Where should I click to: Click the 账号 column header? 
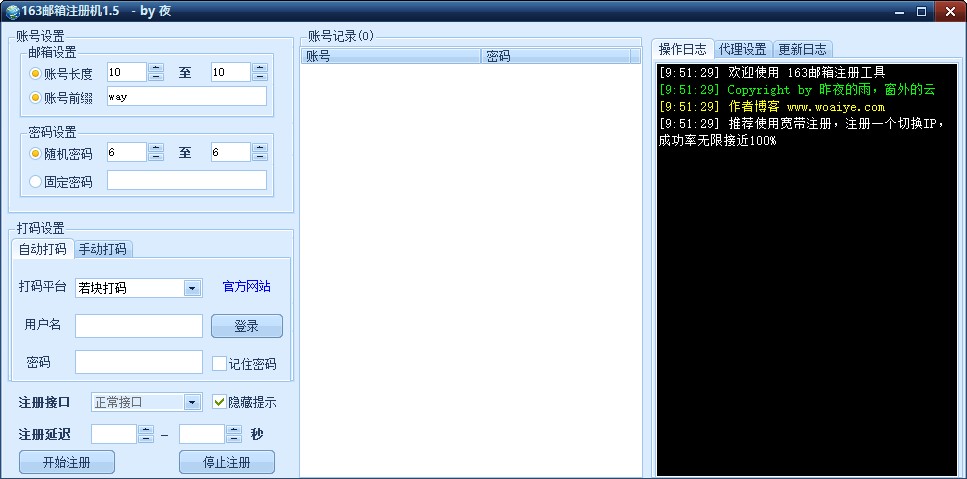point(390,57)
